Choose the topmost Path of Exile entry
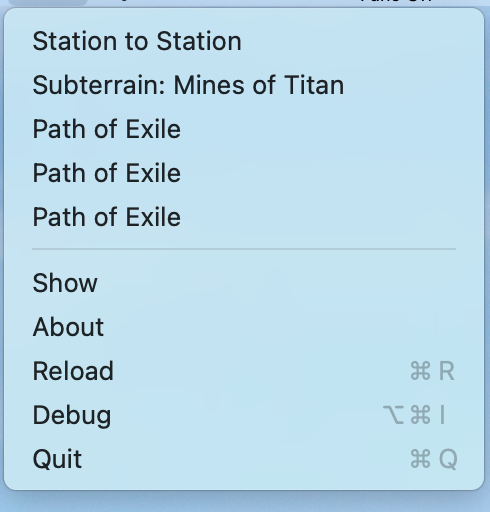Viewport: 490px width, 512px height. tap(244, 129)
